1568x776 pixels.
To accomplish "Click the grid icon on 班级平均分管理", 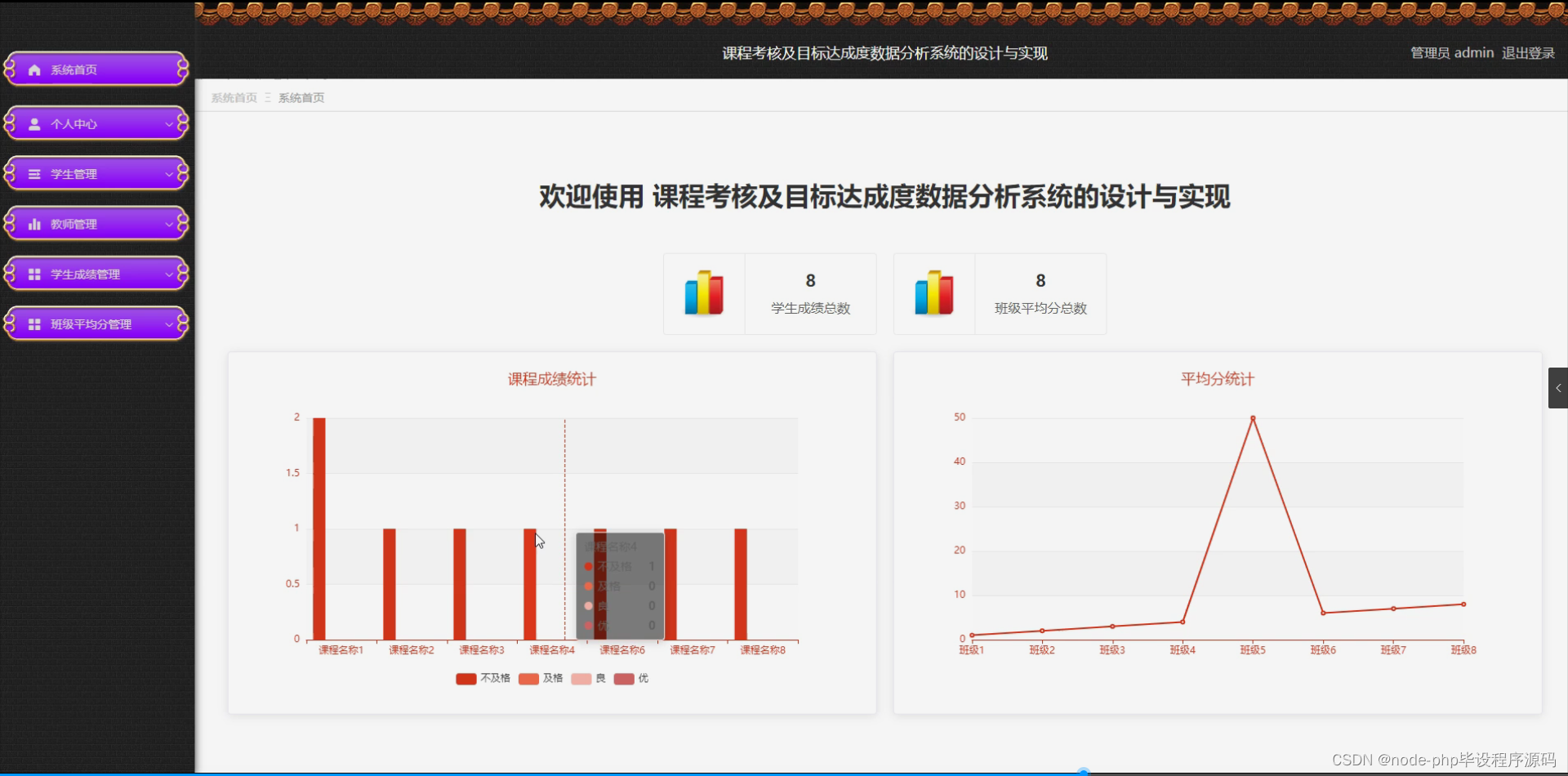I will click(x=33, y=323).
